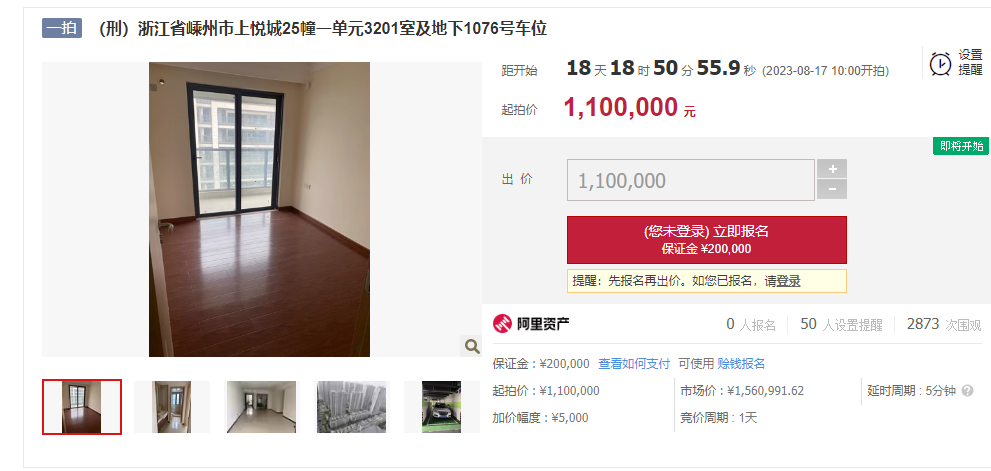Image resolution: width=991 pixels, height=471 pixels.
Task: Click the bid price input field
Action: tap(691, 180)
